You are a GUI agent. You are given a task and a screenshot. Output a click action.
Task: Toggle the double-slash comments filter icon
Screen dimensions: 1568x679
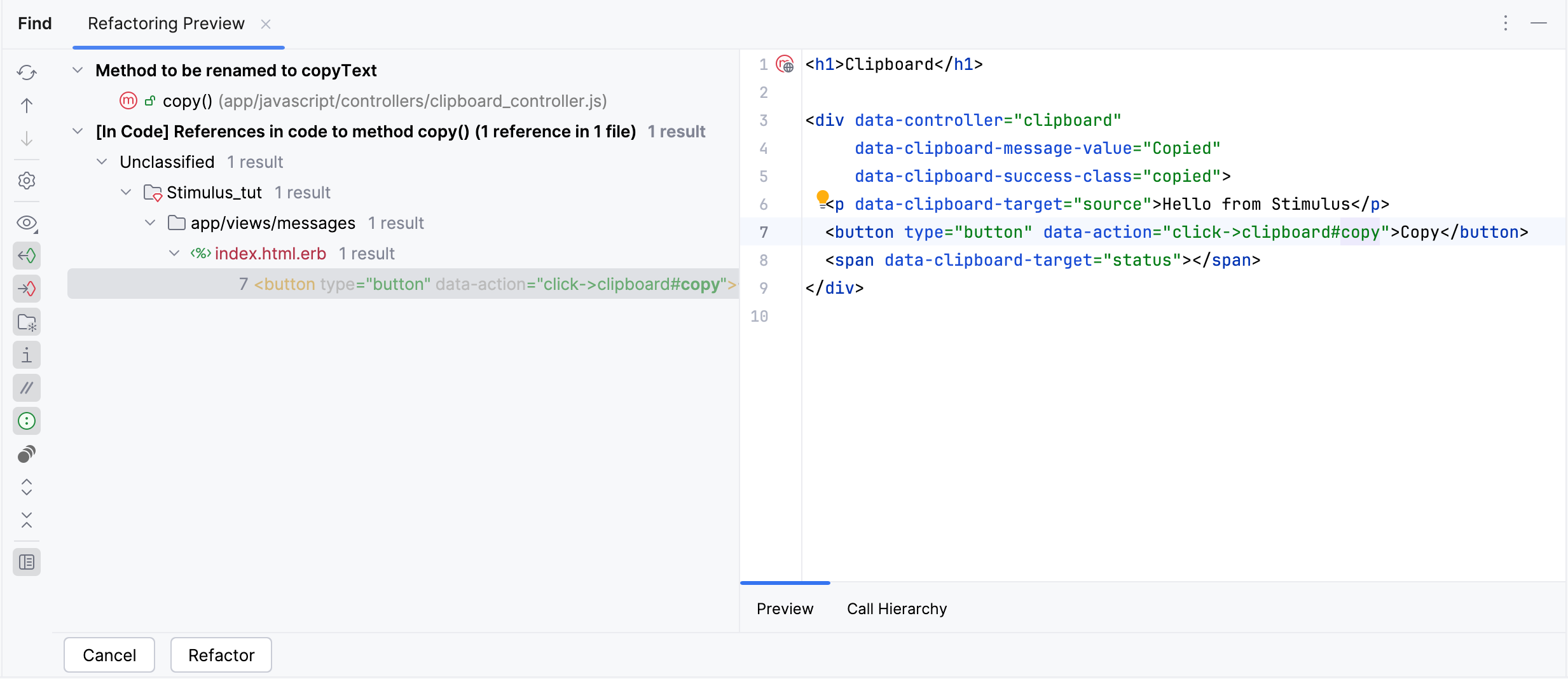(x=27, y=388)
